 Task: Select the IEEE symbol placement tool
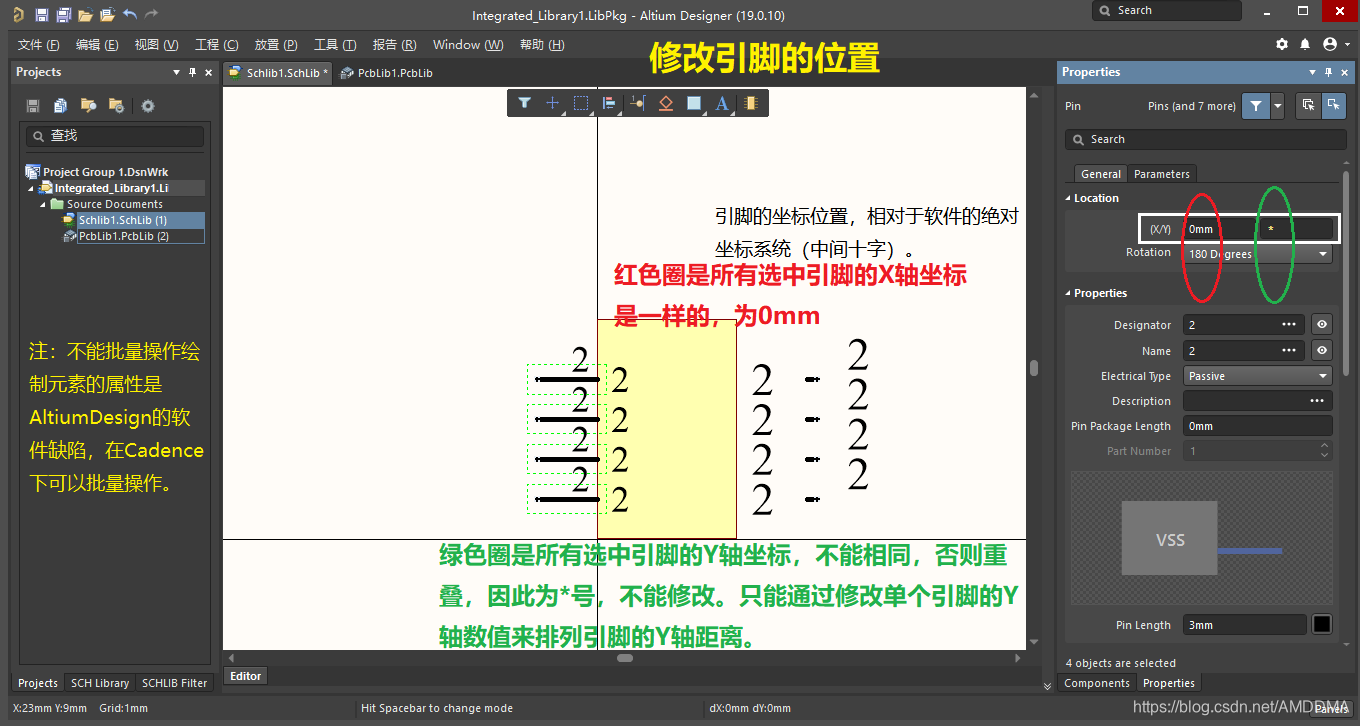pyautogui.click(x=666, y=103)
